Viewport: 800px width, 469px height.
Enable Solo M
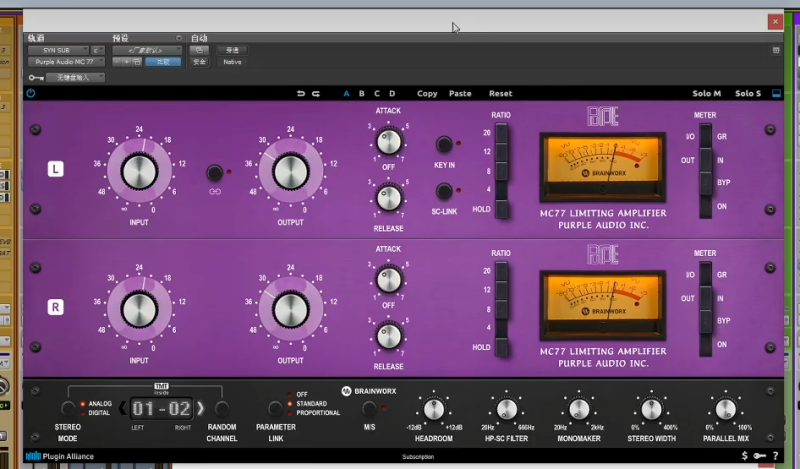pyautogui.click(x=707, y=93)
